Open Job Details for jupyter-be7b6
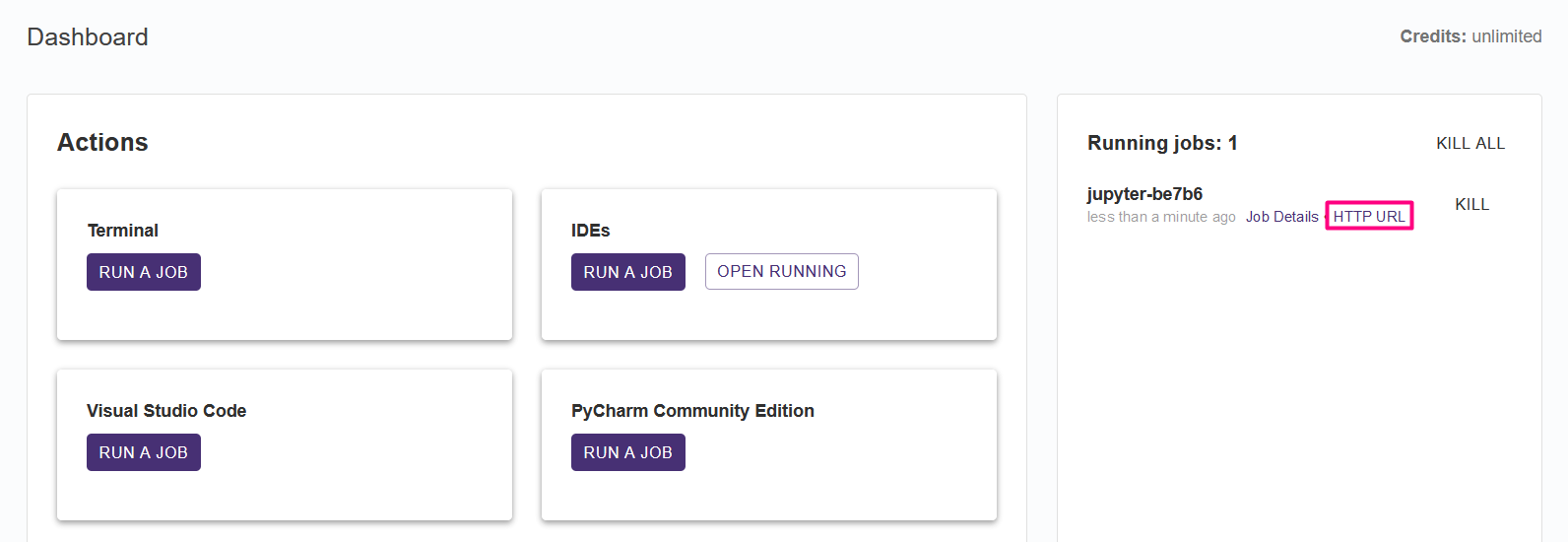 pos(1282,217)
